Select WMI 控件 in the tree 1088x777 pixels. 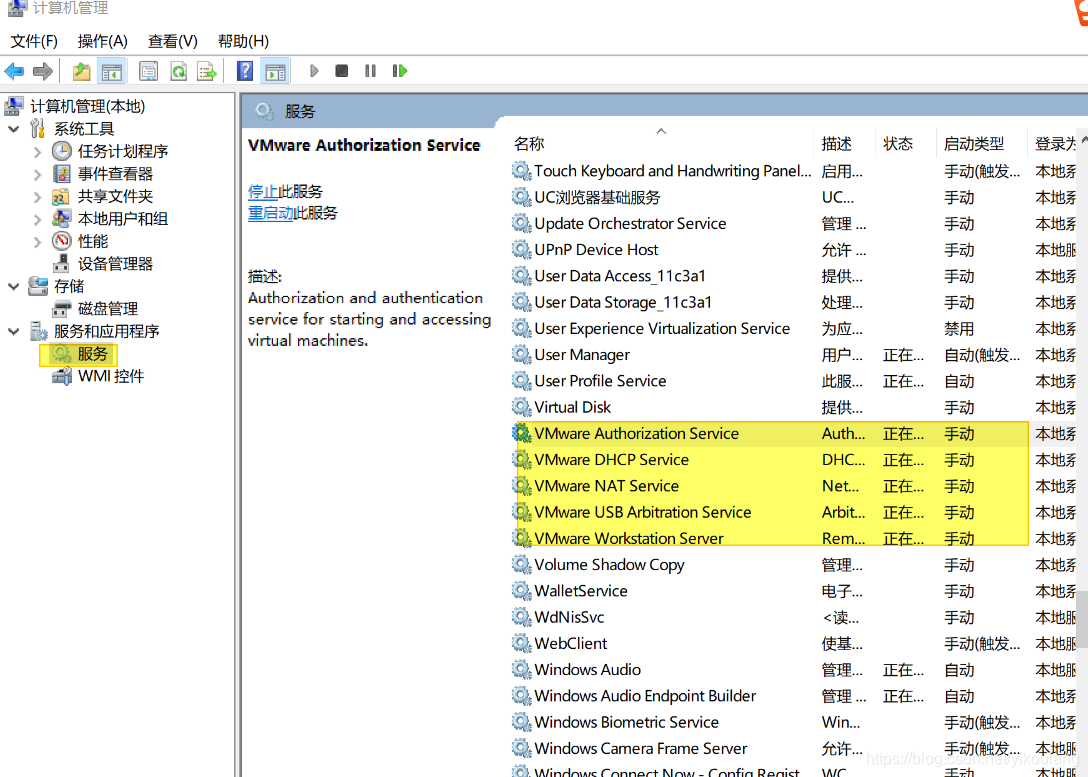click(111, 376)
